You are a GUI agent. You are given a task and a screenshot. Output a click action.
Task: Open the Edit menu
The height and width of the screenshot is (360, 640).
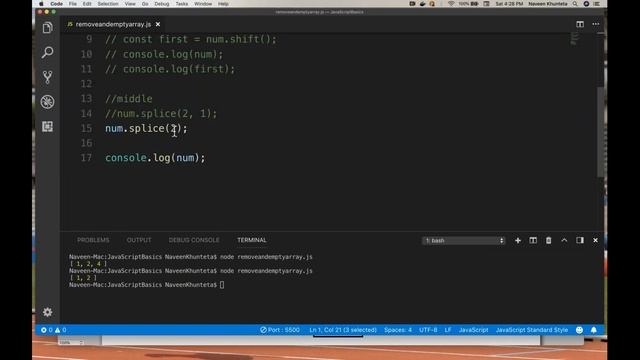coord(87,4)
